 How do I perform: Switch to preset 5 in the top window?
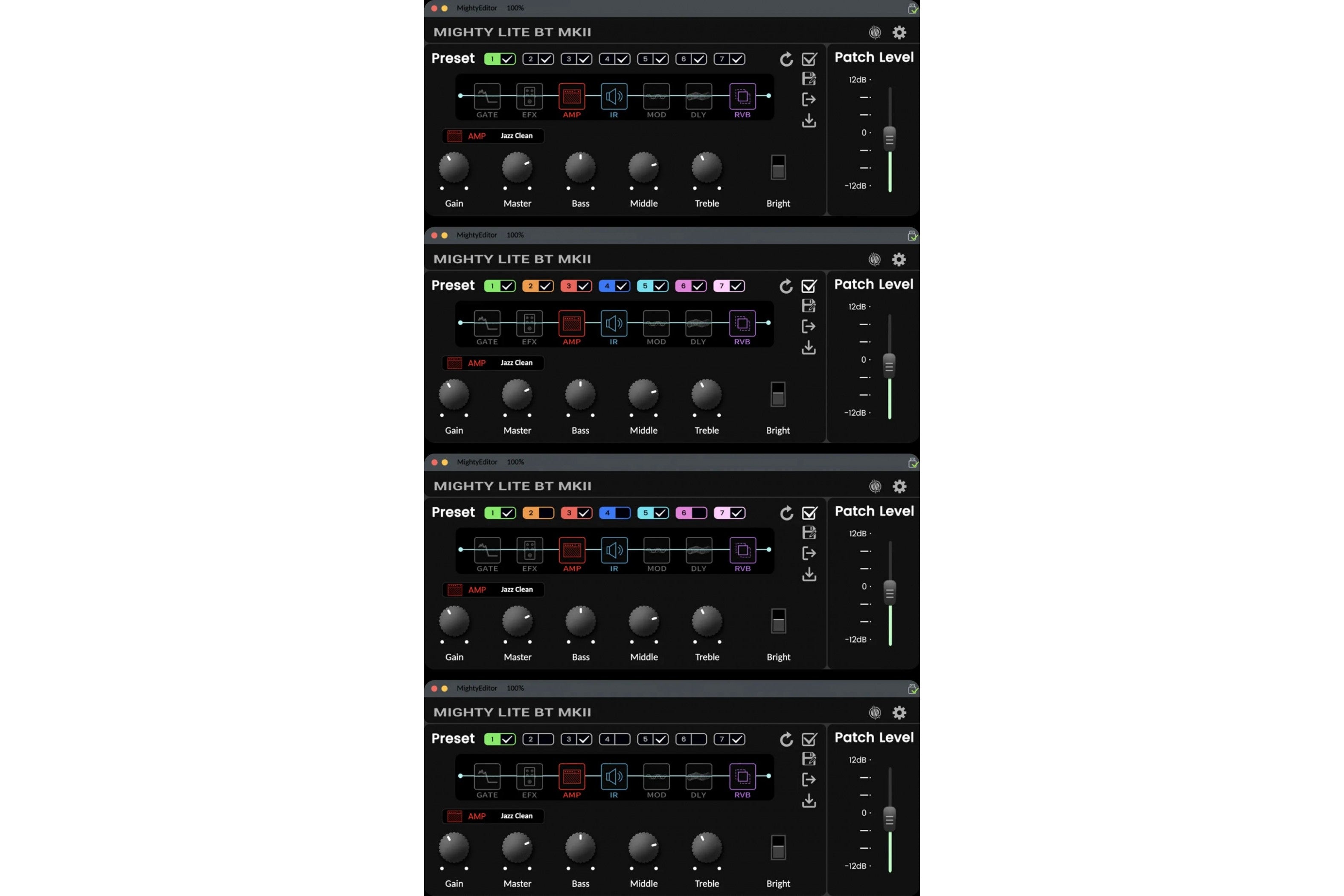coord(645,59)
